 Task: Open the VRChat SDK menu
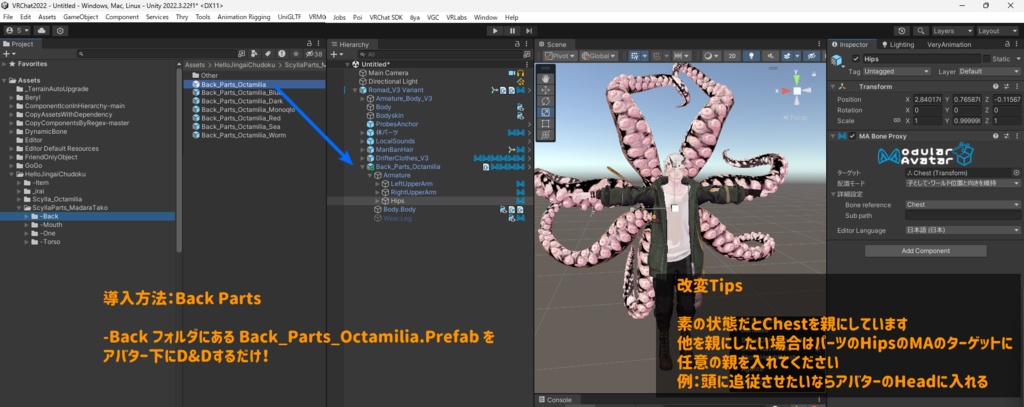click(x=386, y=17)
